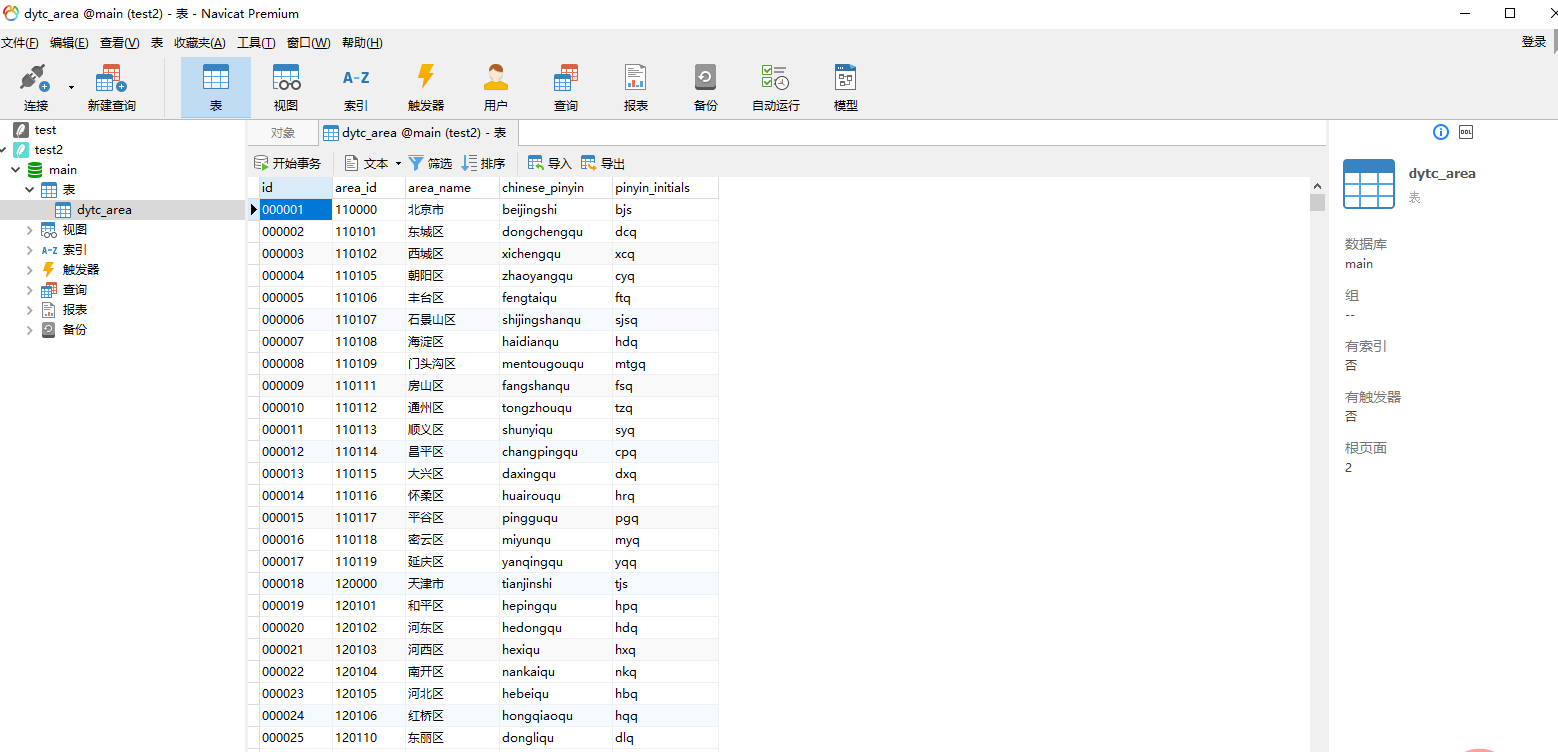Collapse the main database node
The width and height of the screenshot is (1558, 752).
[17, 170]
